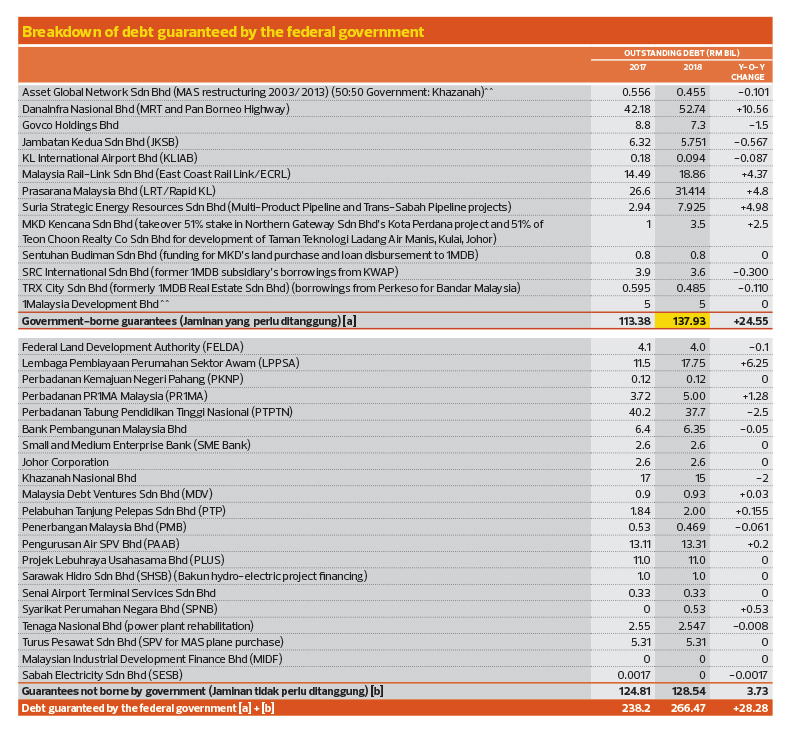Click the "Perbadanan Kemajuan Negeri Pahang (PKNP)" label
The height and width of the screenshot is (736, 800).
click(133, 379)
